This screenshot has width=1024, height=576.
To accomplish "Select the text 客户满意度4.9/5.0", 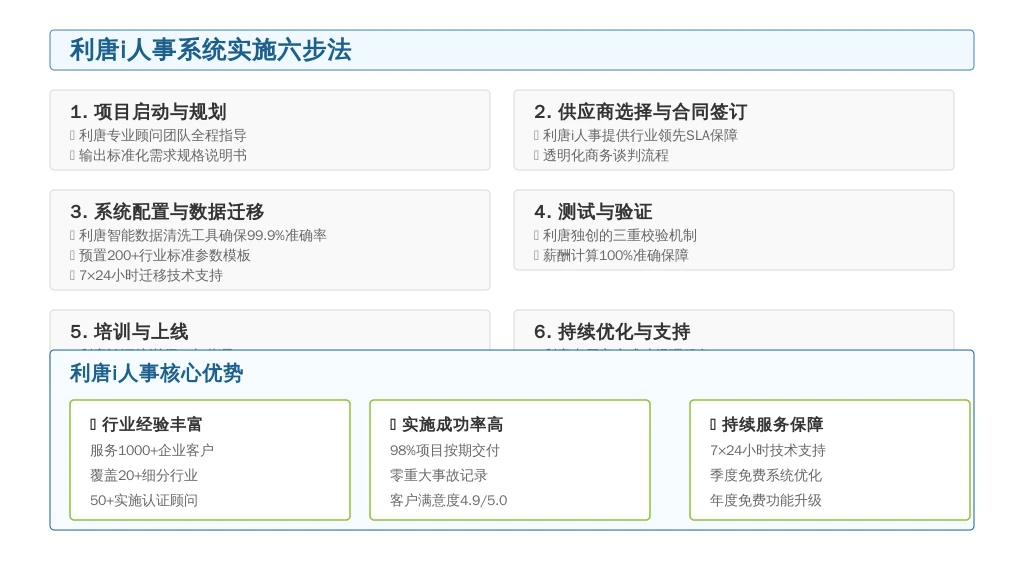I will 448,501.
